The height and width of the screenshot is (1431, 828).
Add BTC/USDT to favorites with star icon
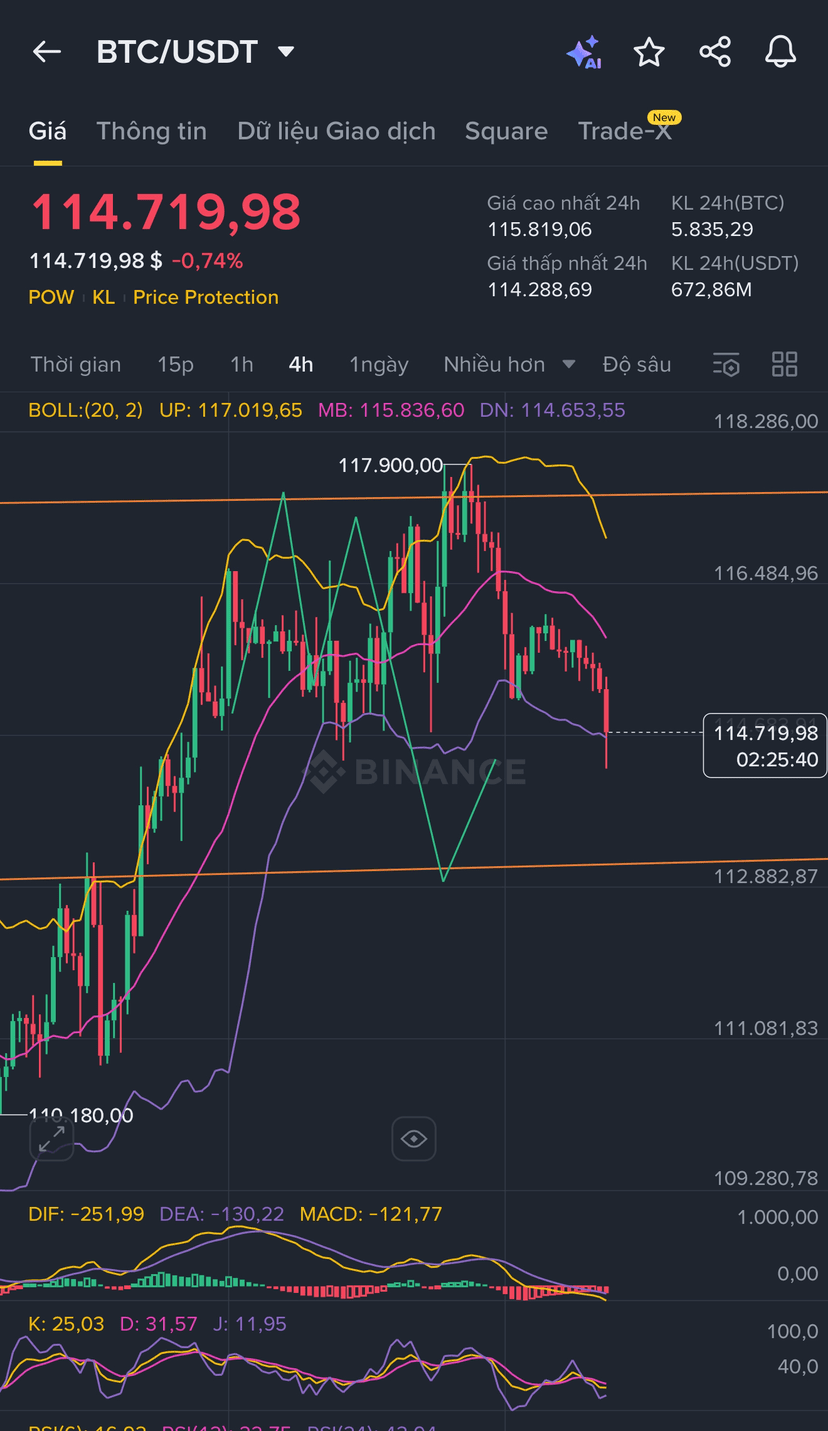(649, 52)
